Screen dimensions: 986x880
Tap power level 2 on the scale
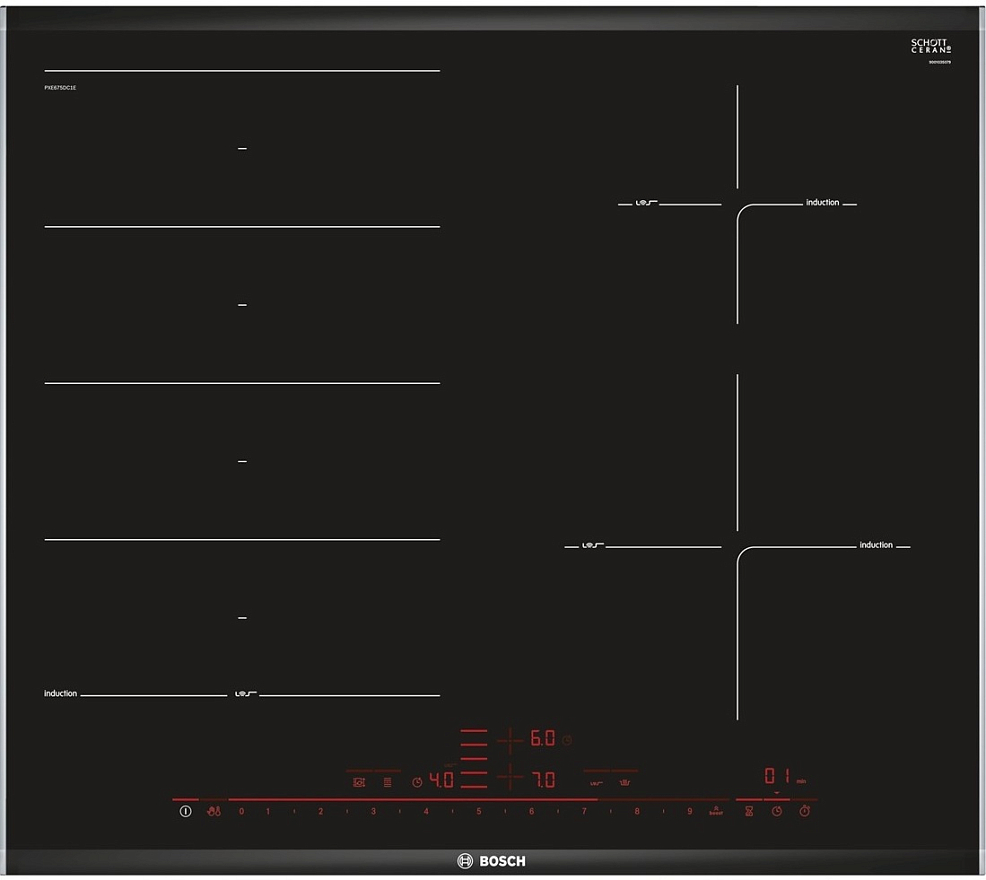click(320, 812)
